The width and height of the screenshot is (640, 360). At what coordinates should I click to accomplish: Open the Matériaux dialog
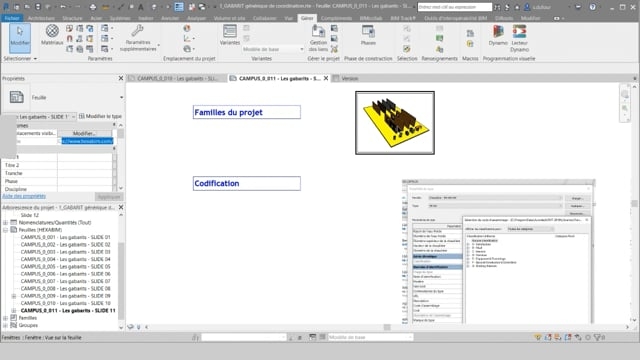point(52,35)
